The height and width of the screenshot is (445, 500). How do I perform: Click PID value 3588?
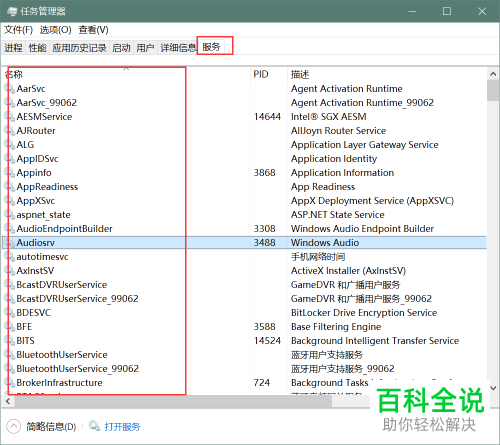264,327
